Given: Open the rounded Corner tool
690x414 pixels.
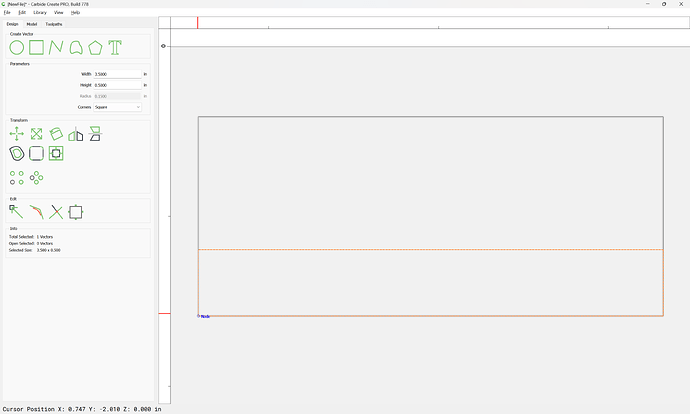Looking at the screenshot, I should click(x=36, y=154).
